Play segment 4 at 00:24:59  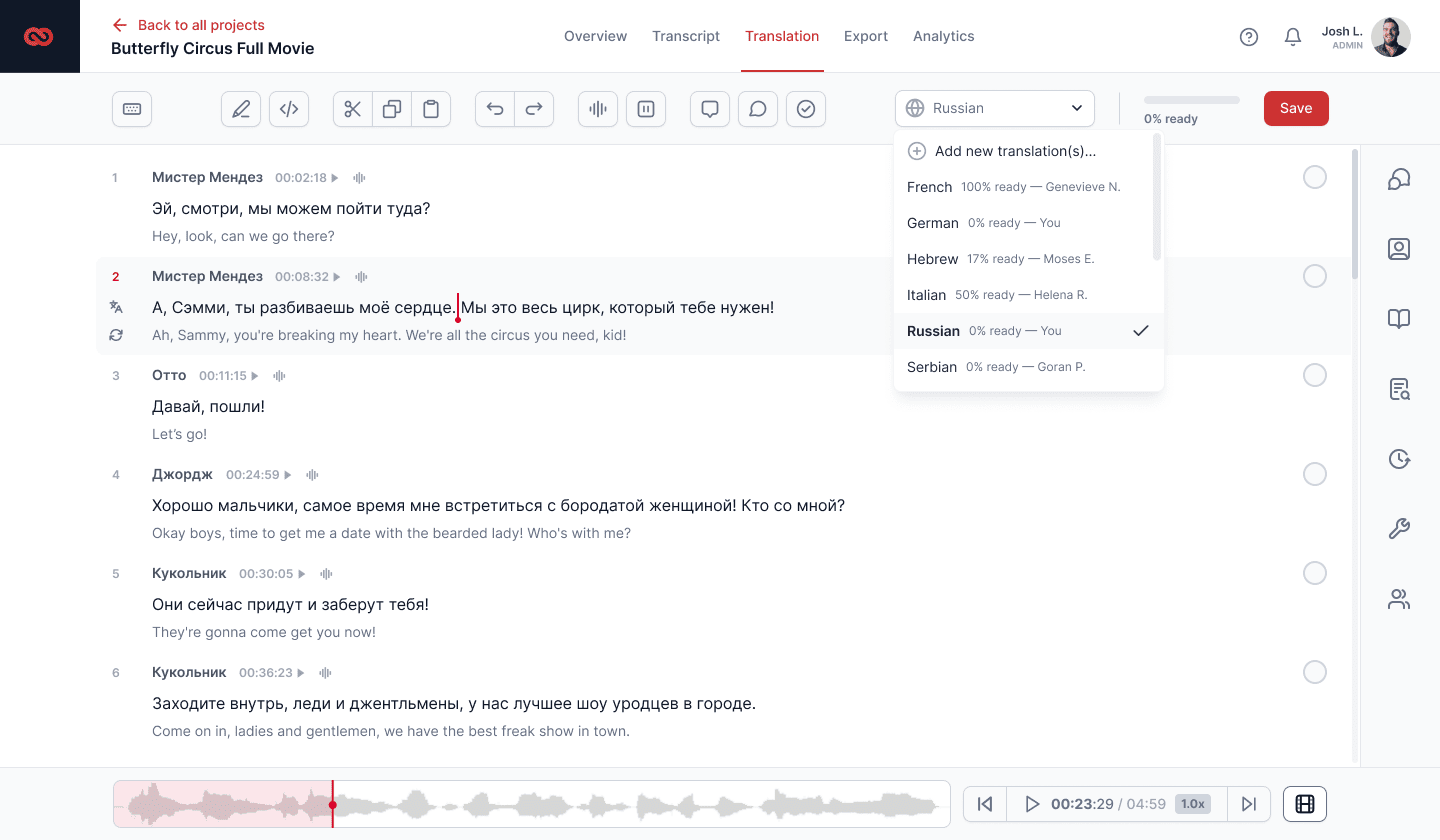click(x=288, y=475)
